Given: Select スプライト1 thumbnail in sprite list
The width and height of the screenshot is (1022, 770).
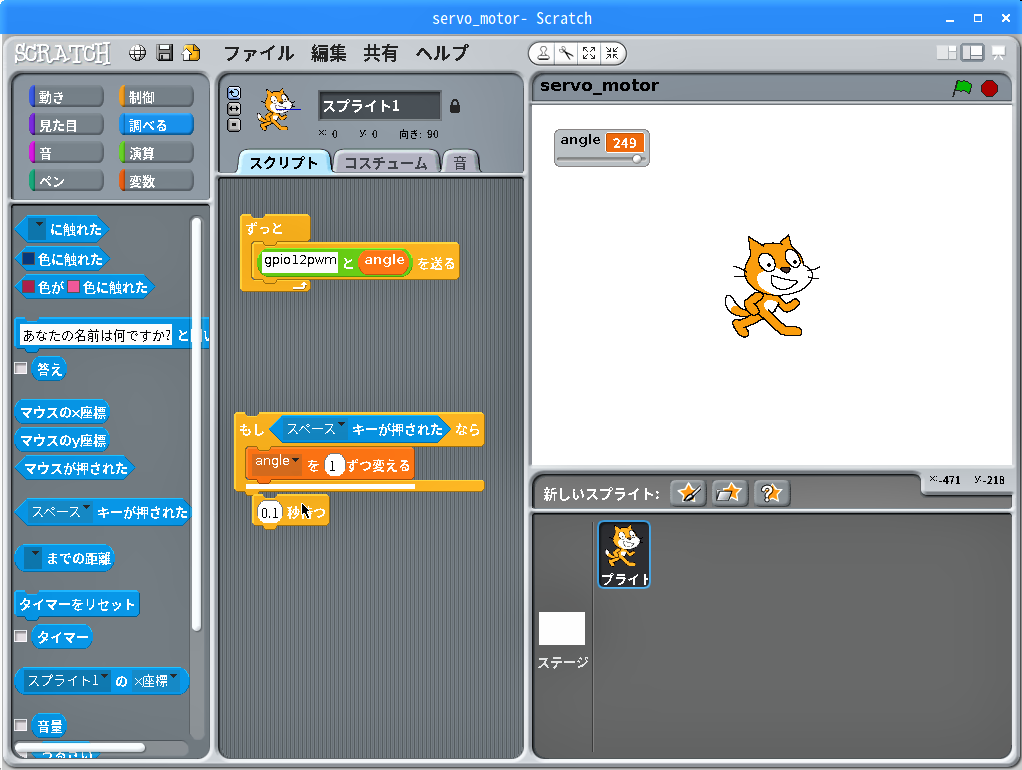Looking at the screenshot, I should point(624,554).
